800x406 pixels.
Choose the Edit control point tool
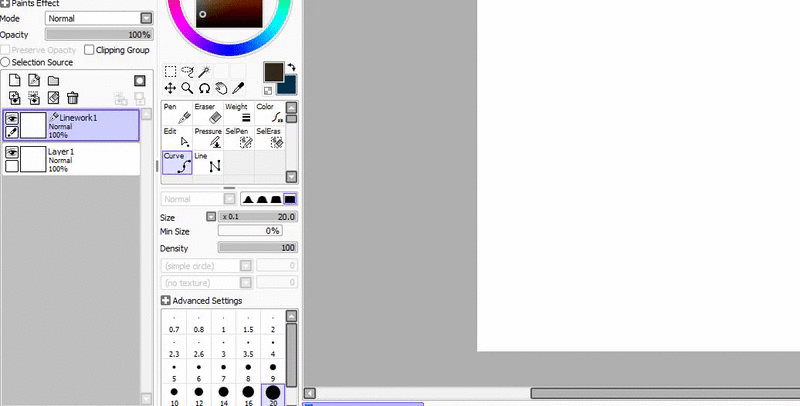[177, 138]
